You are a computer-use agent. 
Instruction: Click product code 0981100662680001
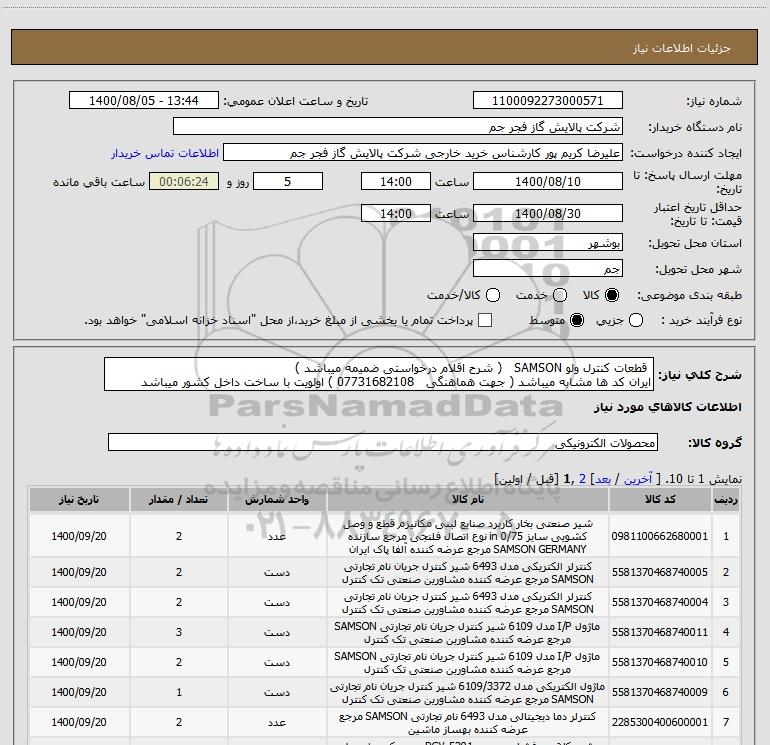pos(660,536)
